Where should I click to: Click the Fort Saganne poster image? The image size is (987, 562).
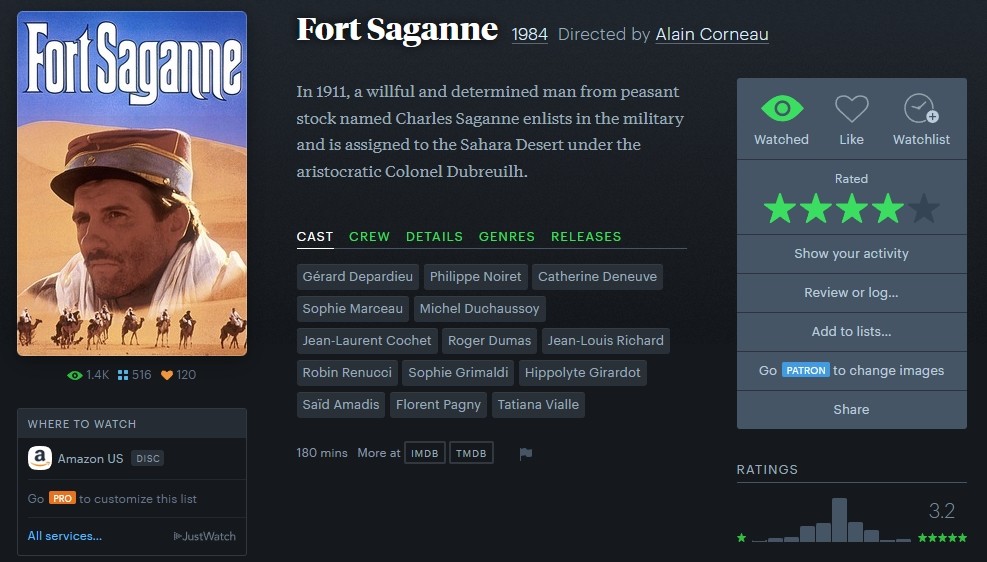(132, 183)
